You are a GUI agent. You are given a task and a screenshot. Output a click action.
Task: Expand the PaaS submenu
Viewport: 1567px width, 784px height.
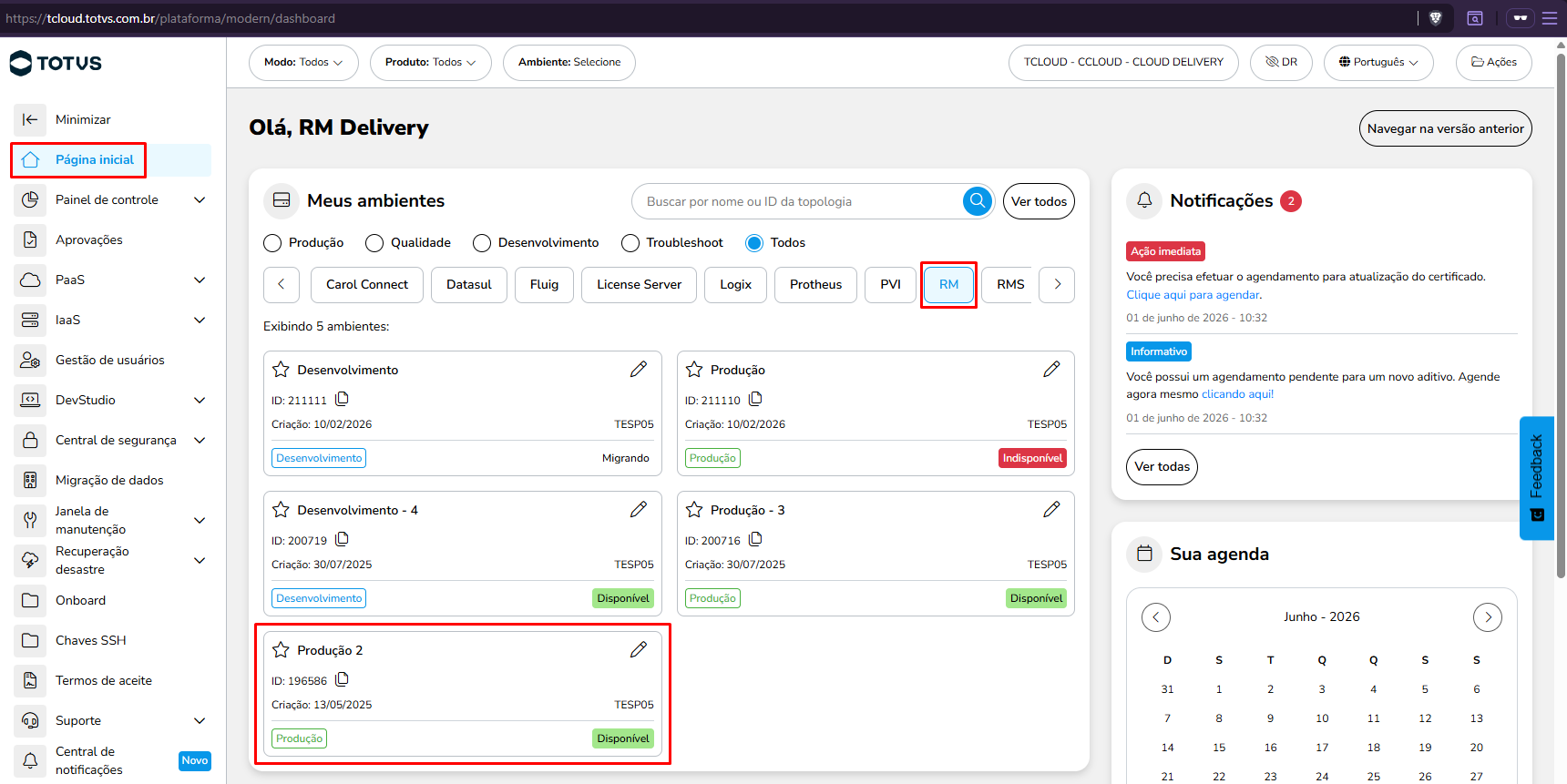200,280
